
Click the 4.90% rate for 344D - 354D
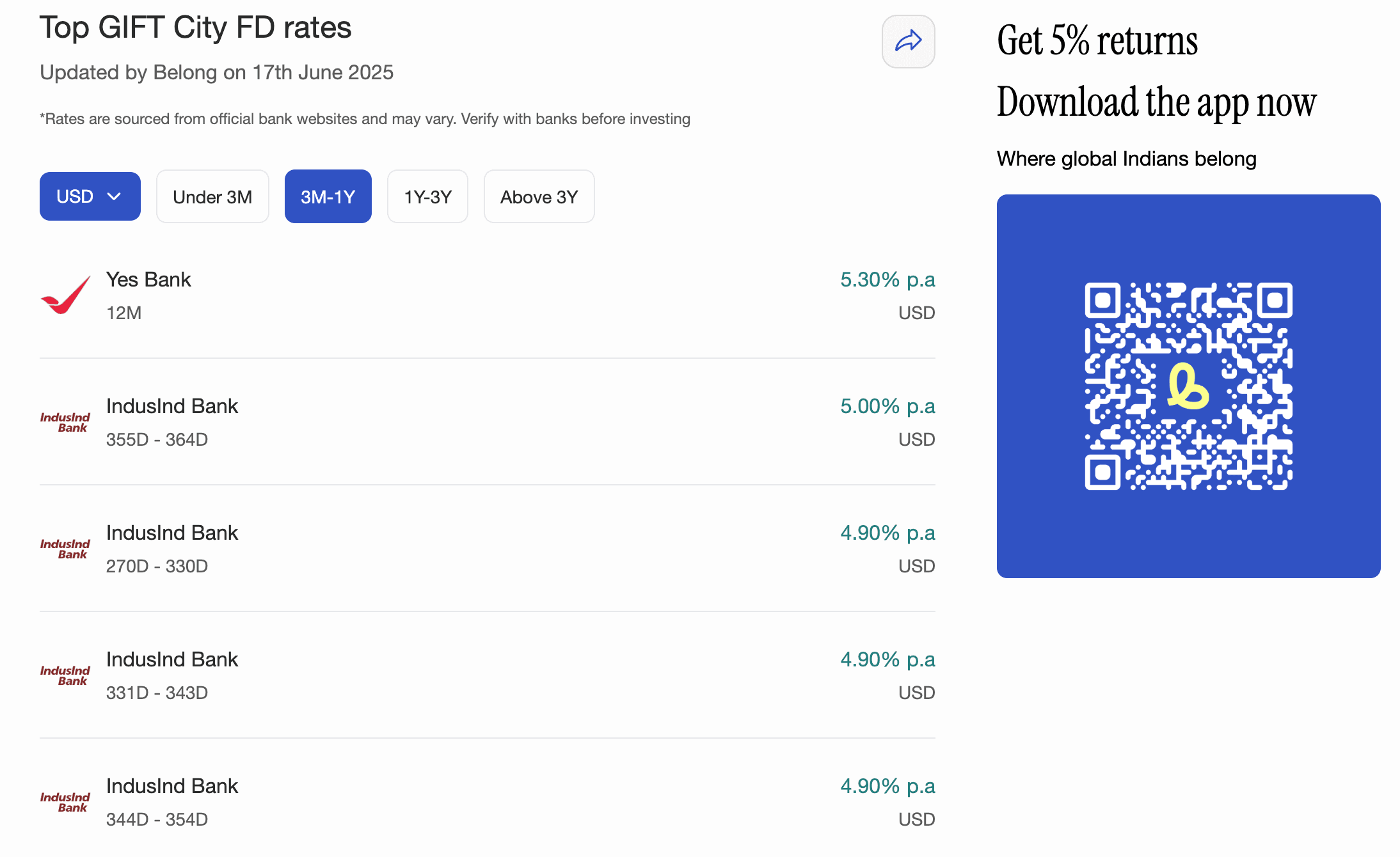(887, 787)
